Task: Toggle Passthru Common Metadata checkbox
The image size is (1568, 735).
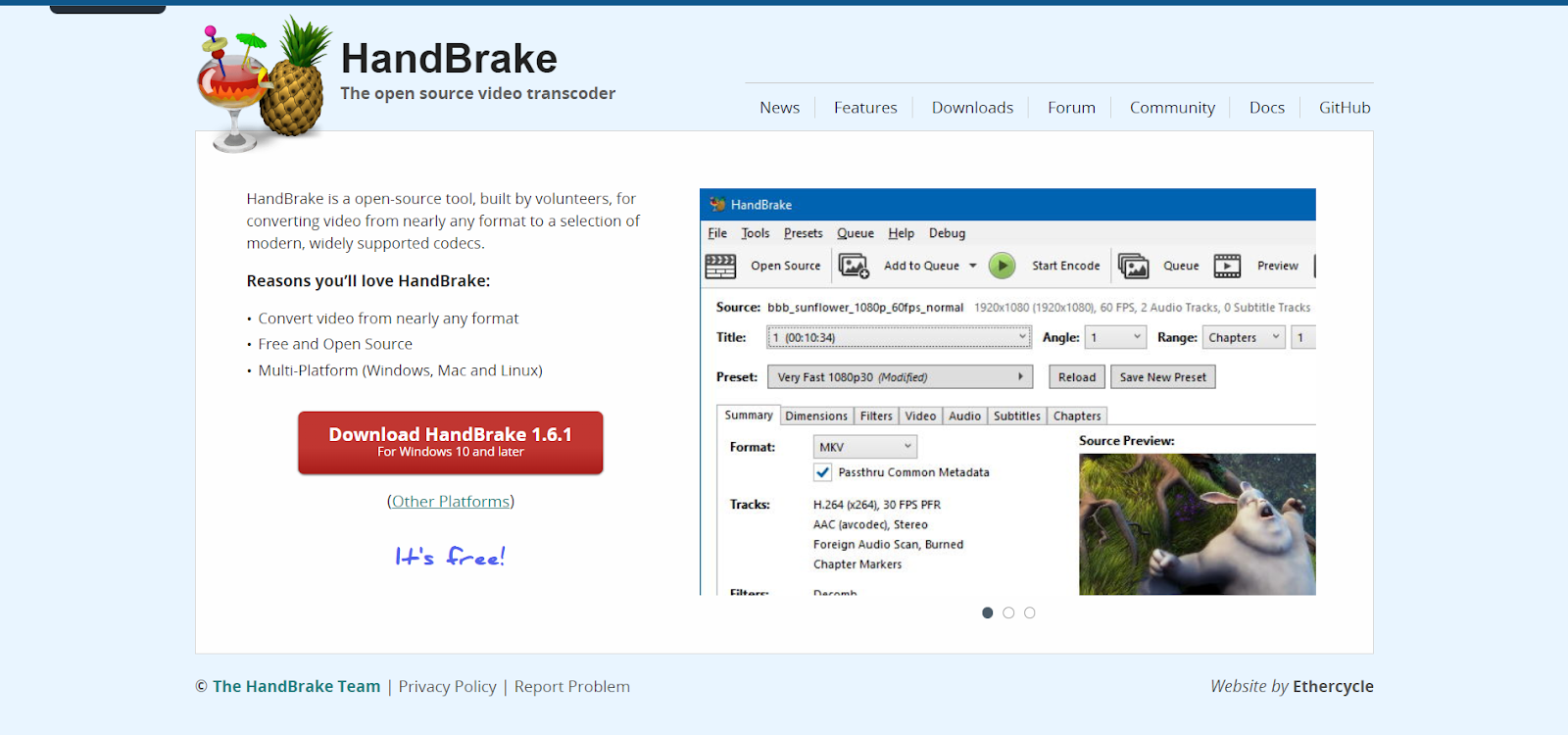Action: coord(823,472)
